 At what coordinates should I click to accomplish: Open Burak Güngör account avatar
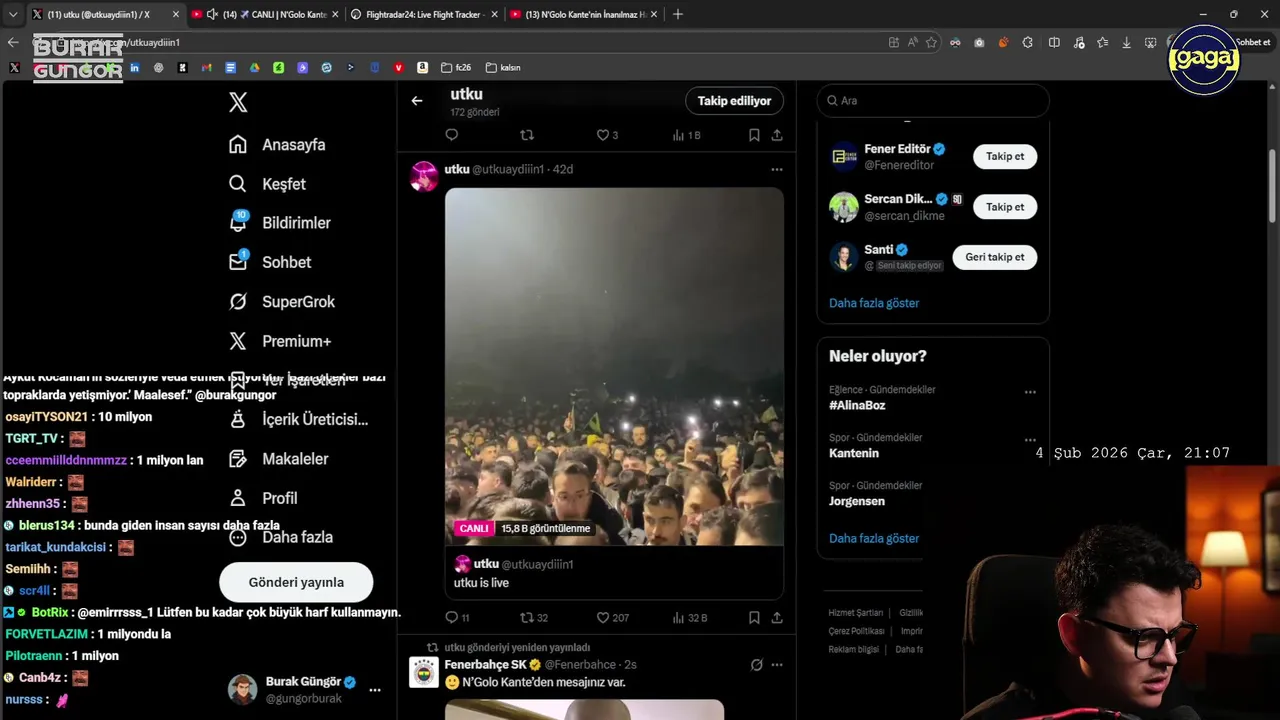tap(242, 689)
